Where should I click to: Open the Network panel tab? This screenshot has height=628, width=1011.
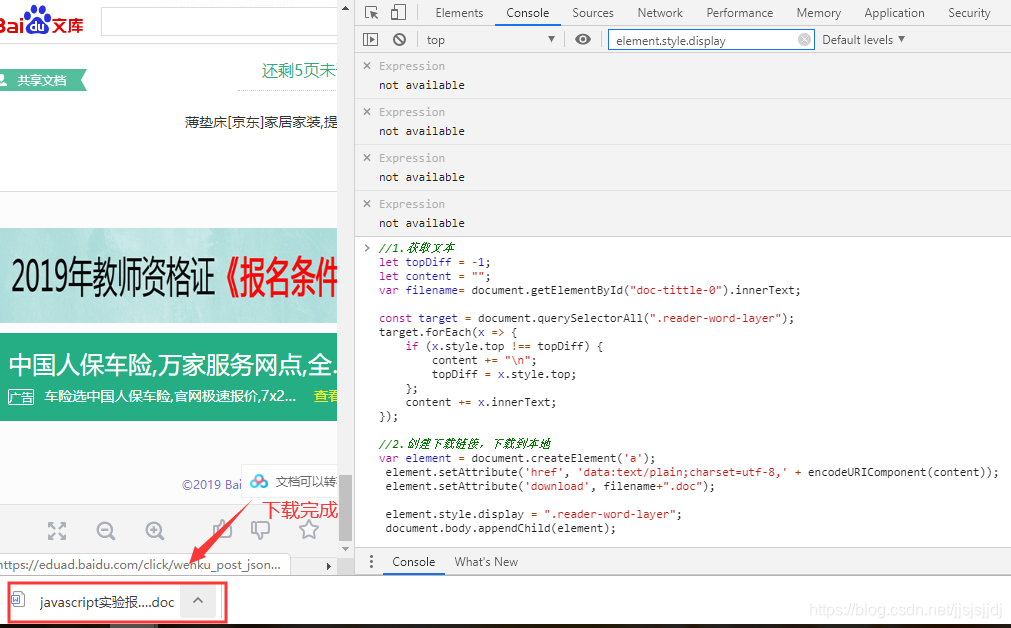660,13
